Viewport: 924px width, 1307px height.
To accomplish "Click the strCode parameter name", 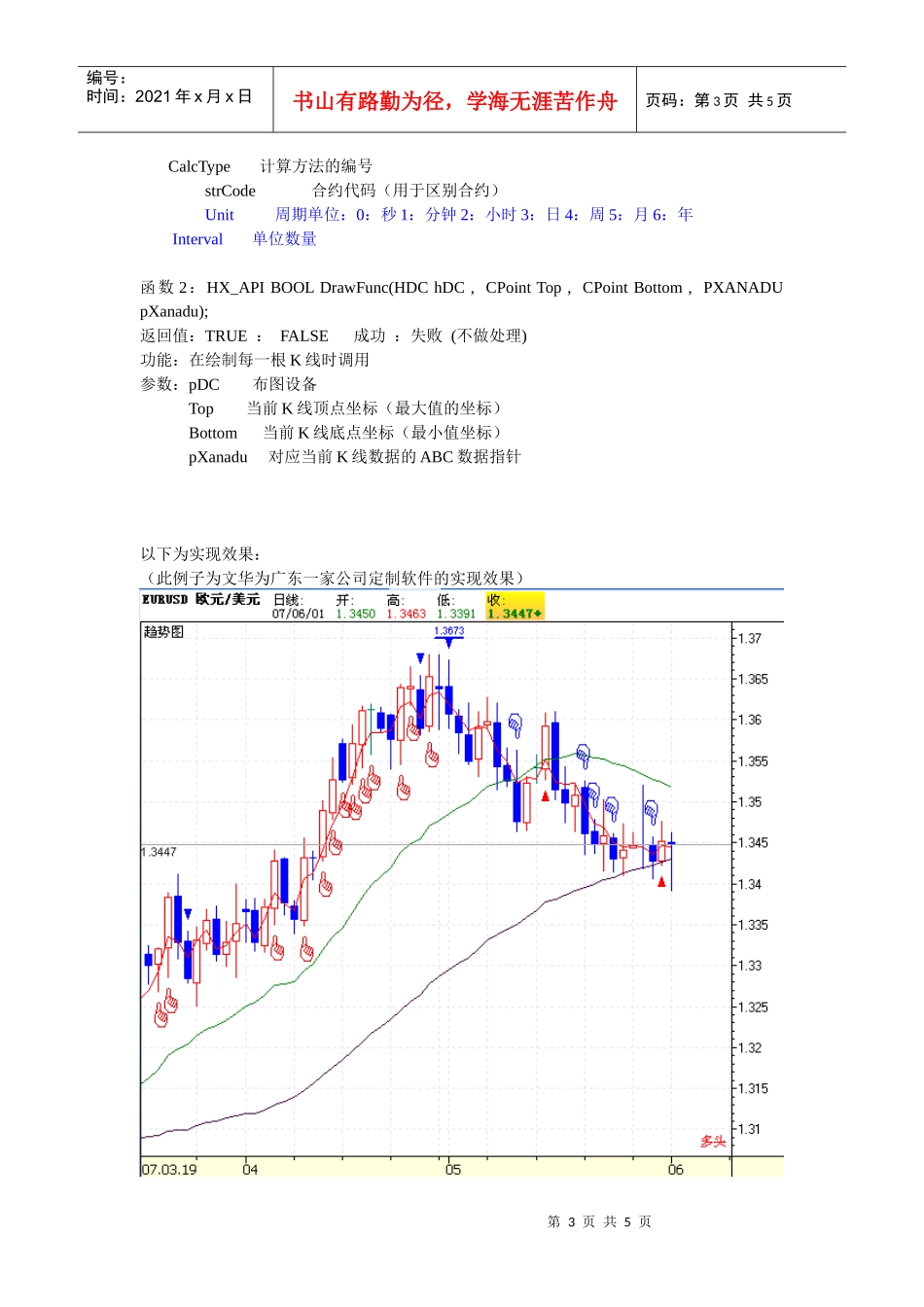I will [x=231, y=191].
